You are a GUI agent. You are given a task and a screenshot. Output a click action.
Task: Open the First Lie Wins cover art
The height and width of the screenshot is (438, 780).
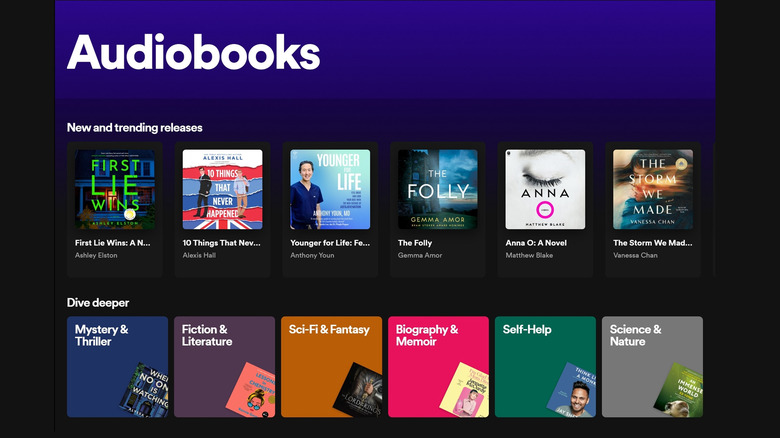(114, 189)
